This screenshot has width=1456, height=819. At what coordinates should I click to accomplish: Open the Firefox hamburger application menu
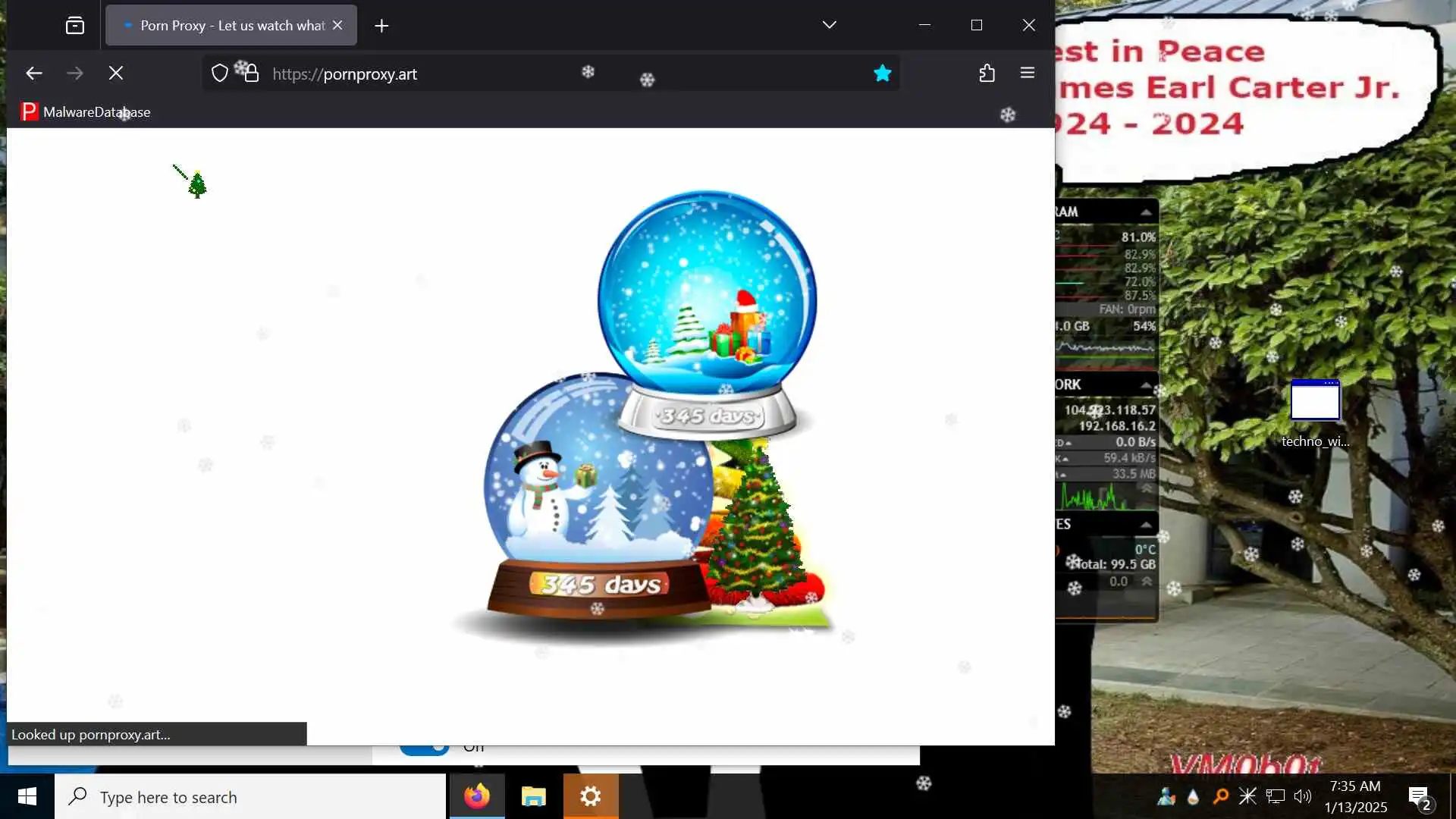1028,74
